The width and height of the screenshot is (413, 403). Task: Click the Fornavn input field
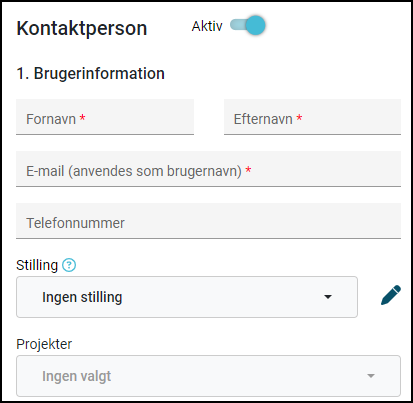click(x=105, y=117)
